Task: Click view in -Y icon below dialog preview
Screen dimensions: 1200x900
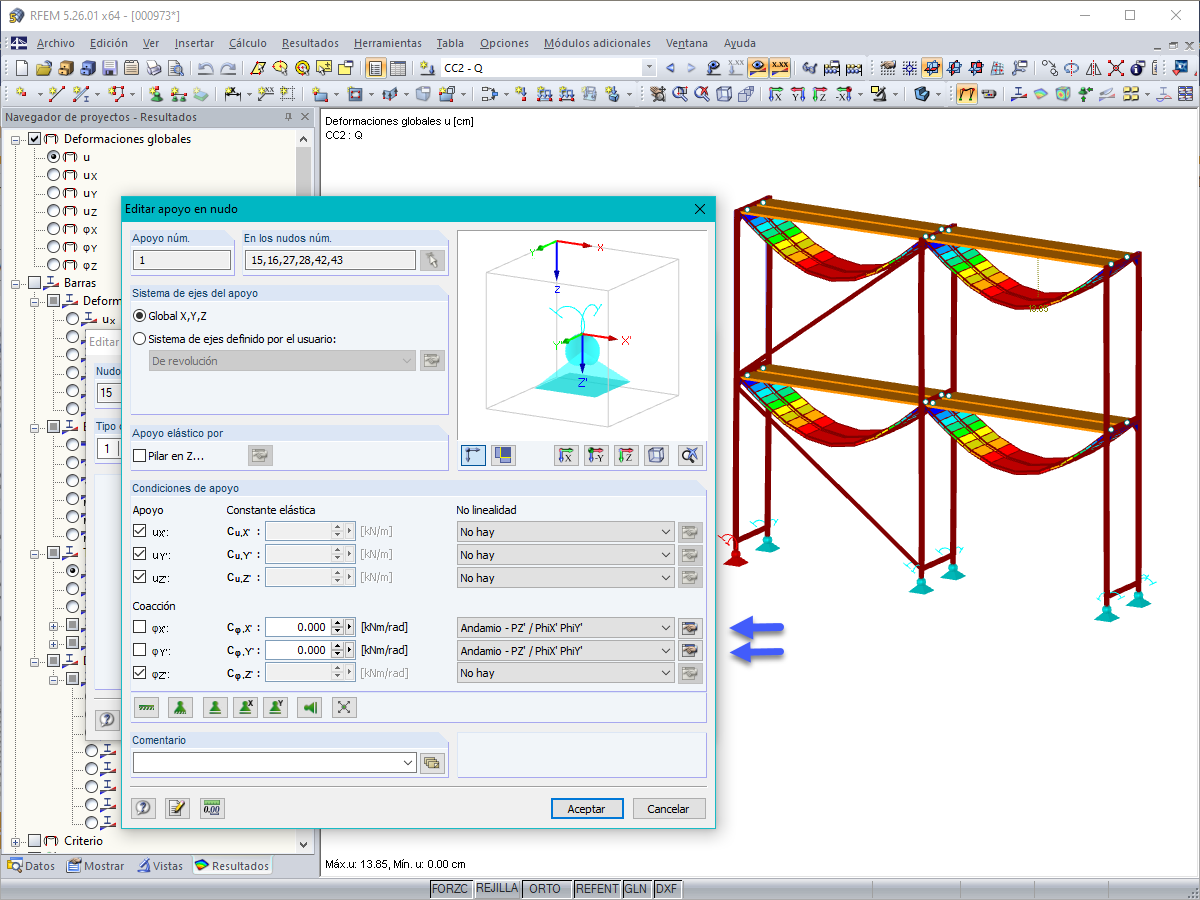Action: tap(597, 455)
